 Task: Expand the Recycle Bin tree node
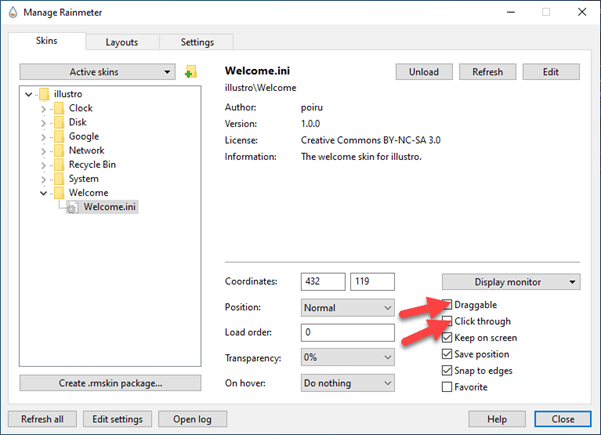pos(43,166)
